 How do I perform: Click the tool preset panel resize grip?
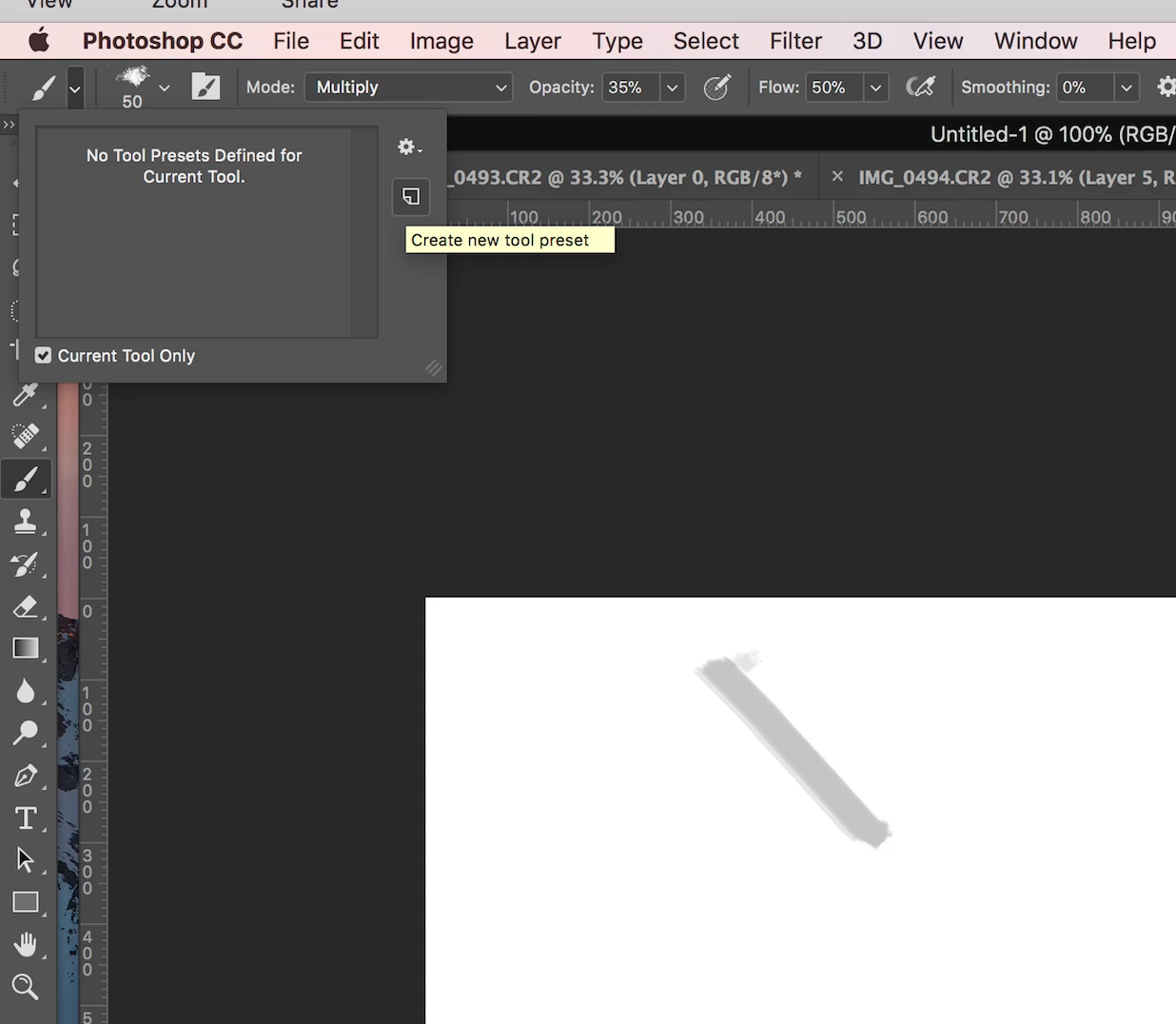[433, 368]
